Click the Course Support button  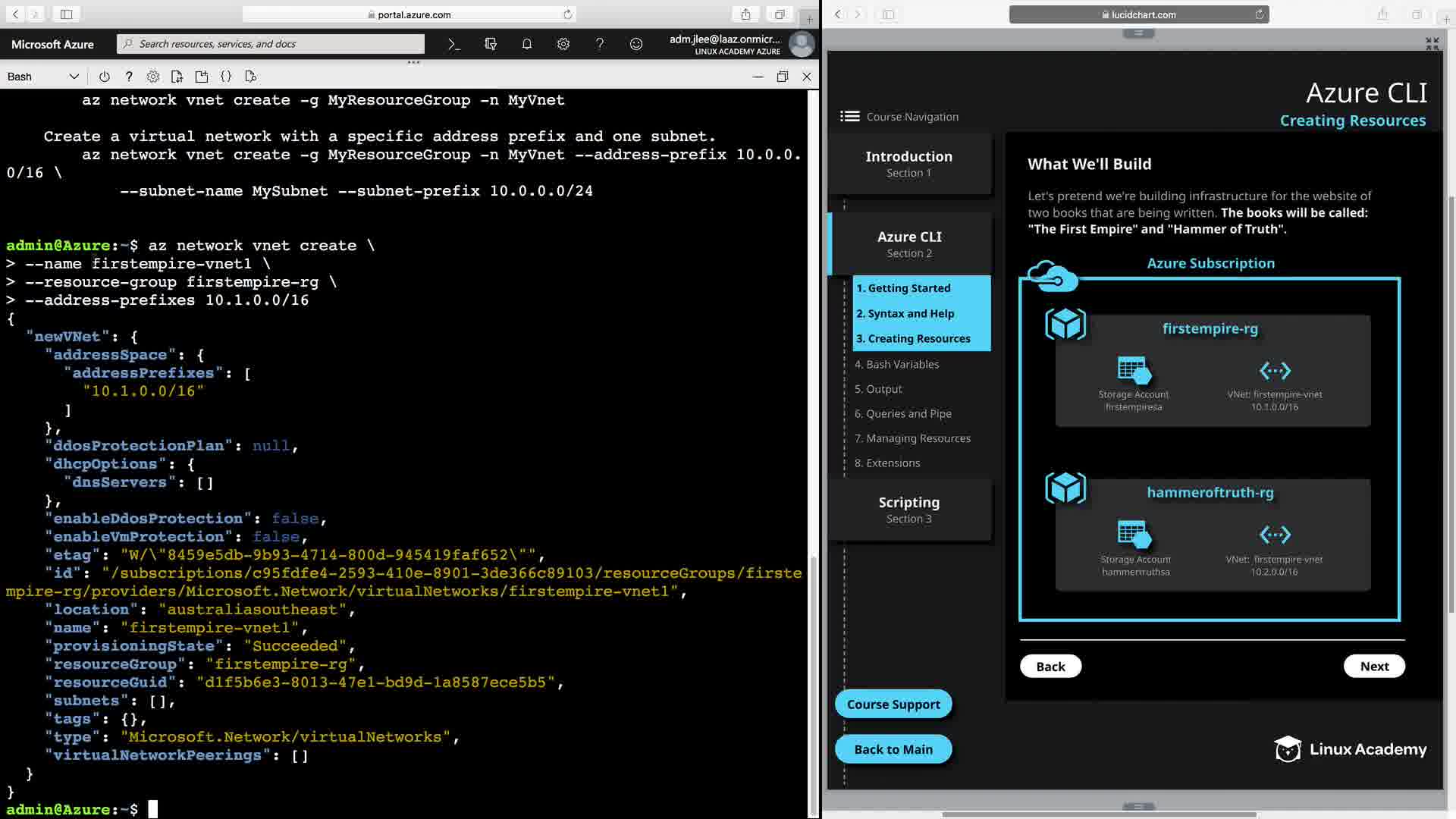[x=893, y=704]
